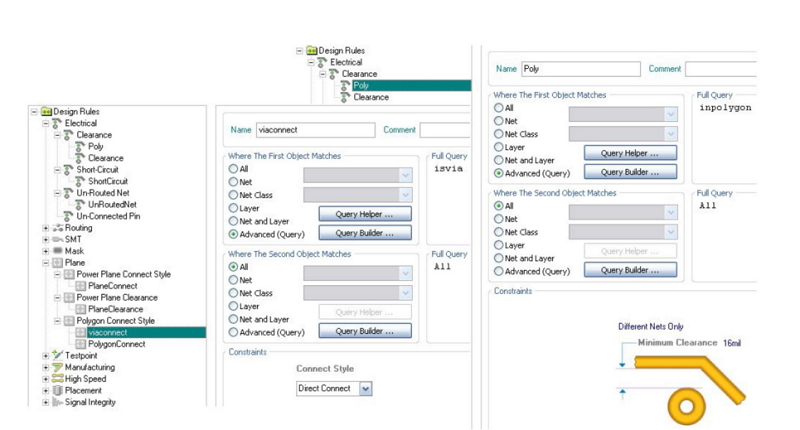Click the Routing rules category icon
800x430 pixels.
[57, 228]
